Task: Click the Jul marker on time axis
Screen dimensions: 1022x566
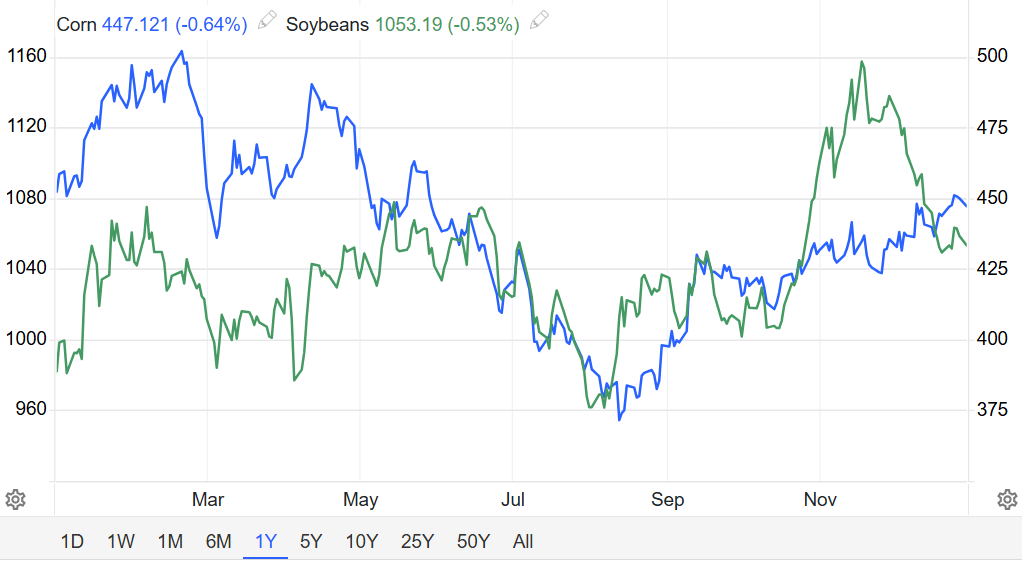Action: 513,499
